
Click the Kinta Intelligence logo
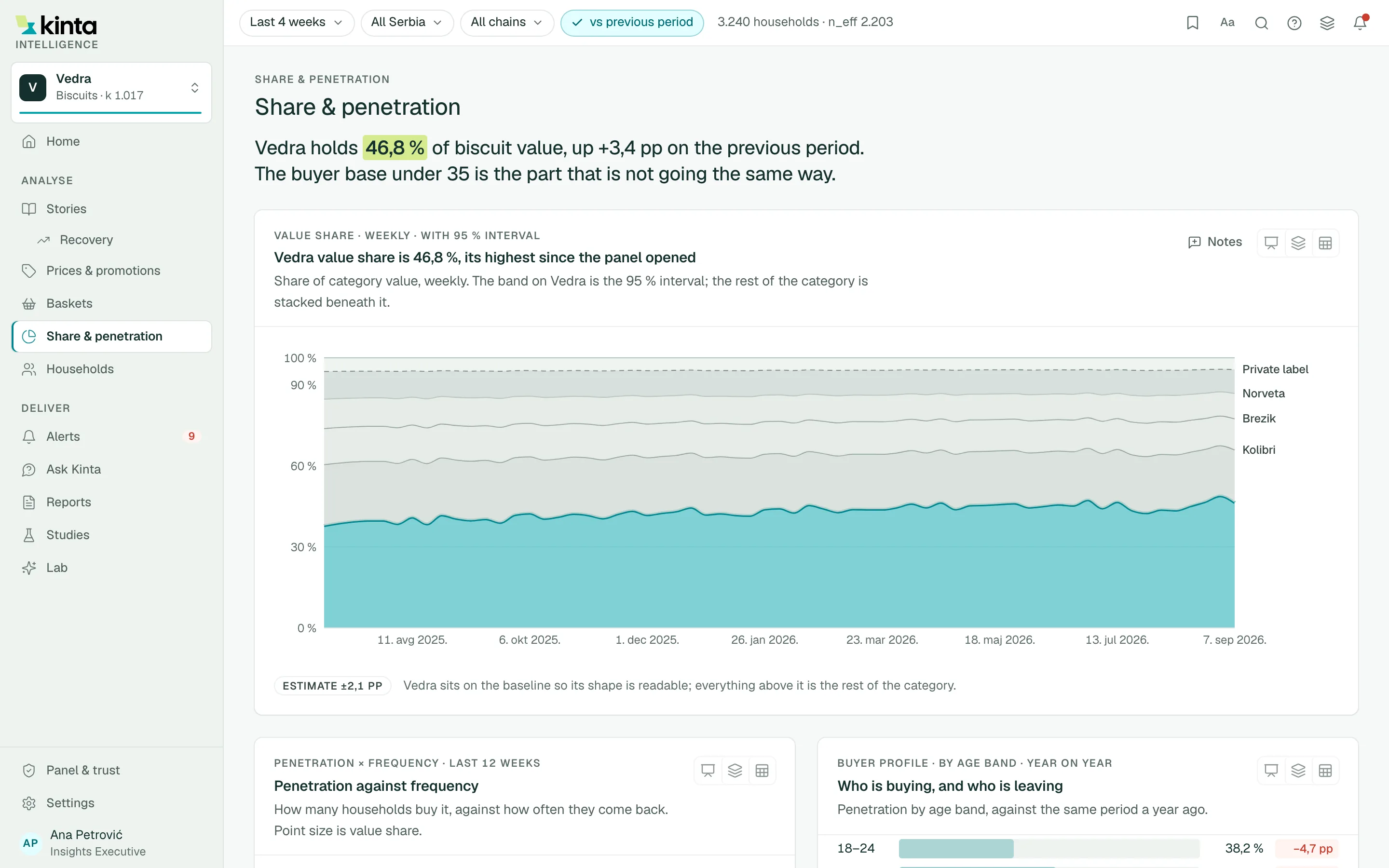click(56, 32)
